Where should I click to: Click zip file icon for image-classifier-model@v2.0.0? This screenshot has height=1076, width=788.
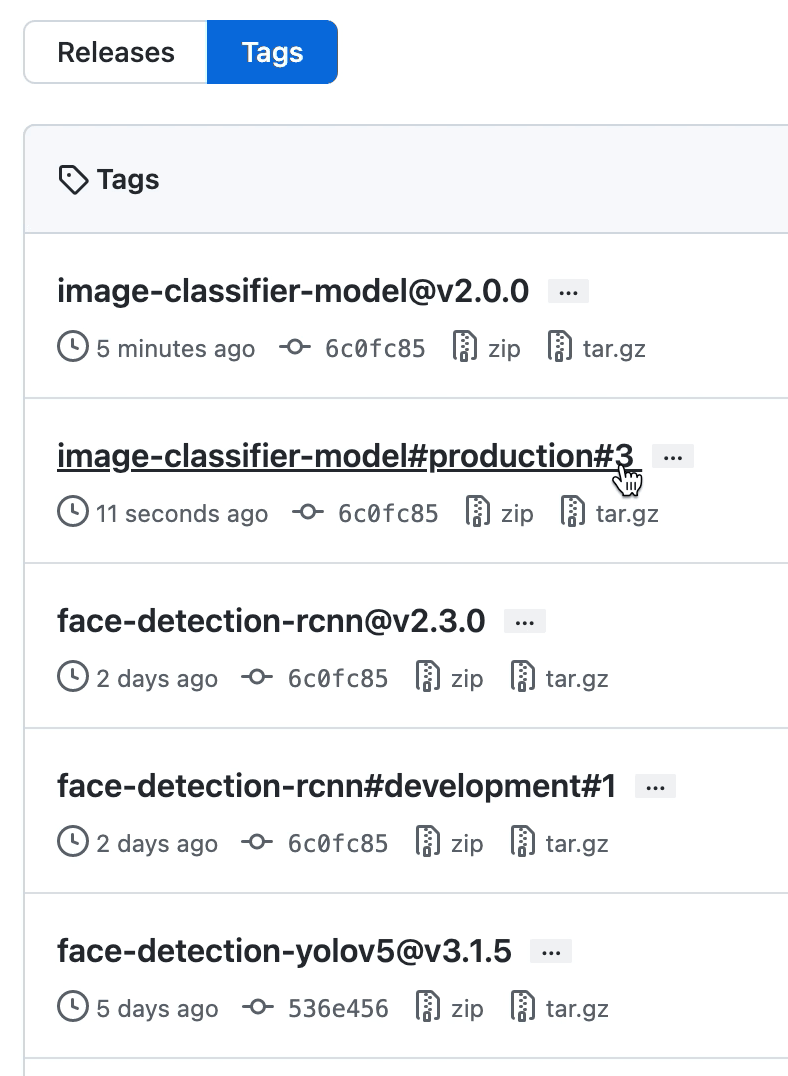[x=464, y=348]
